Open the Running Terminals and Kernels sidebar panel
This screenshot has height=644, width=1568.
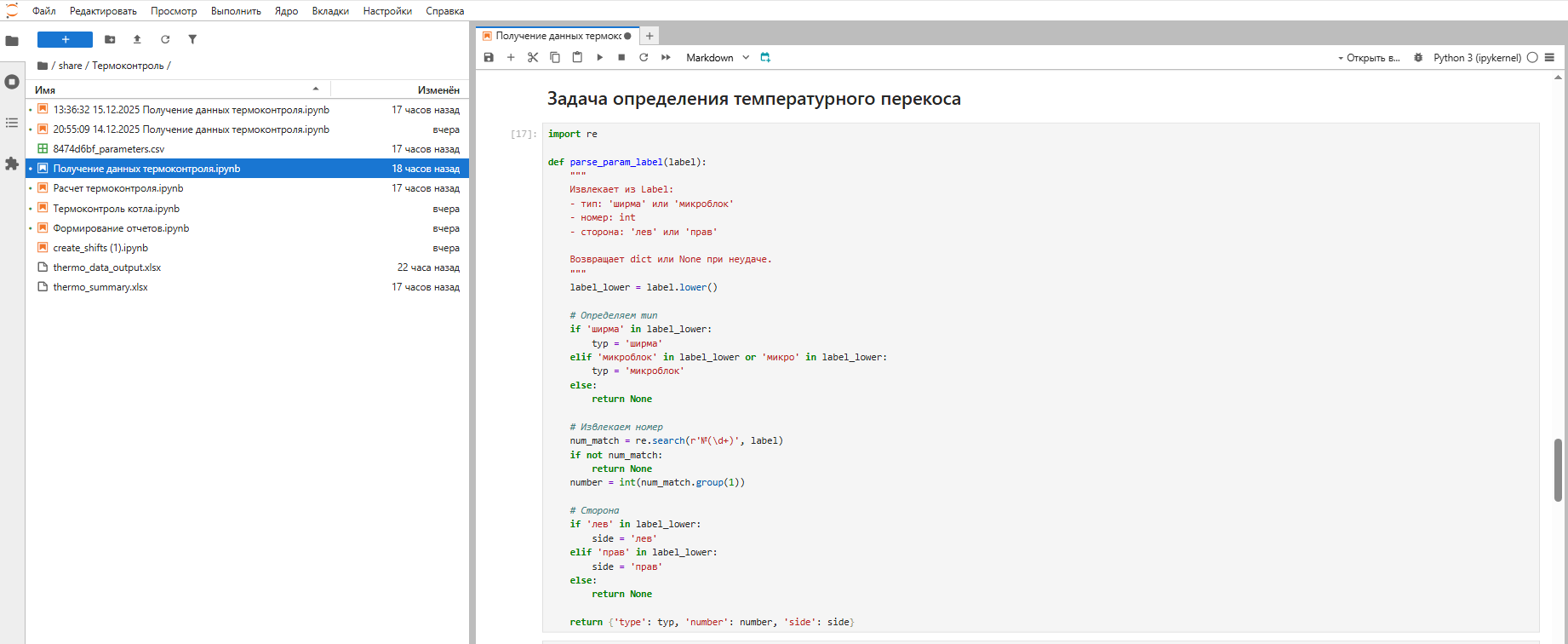[12, 82]
